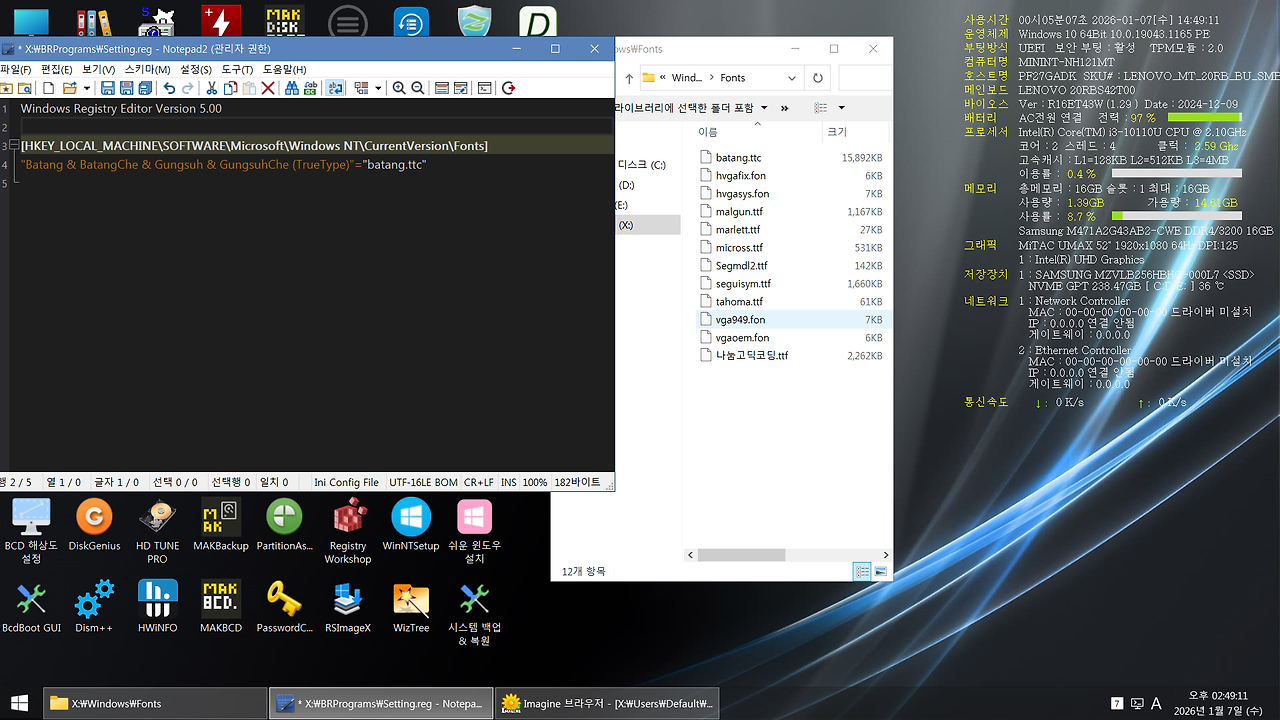Switch Explorer to large icons view icon
This screenshot has width=1280, height=720.
coord(880,571)
